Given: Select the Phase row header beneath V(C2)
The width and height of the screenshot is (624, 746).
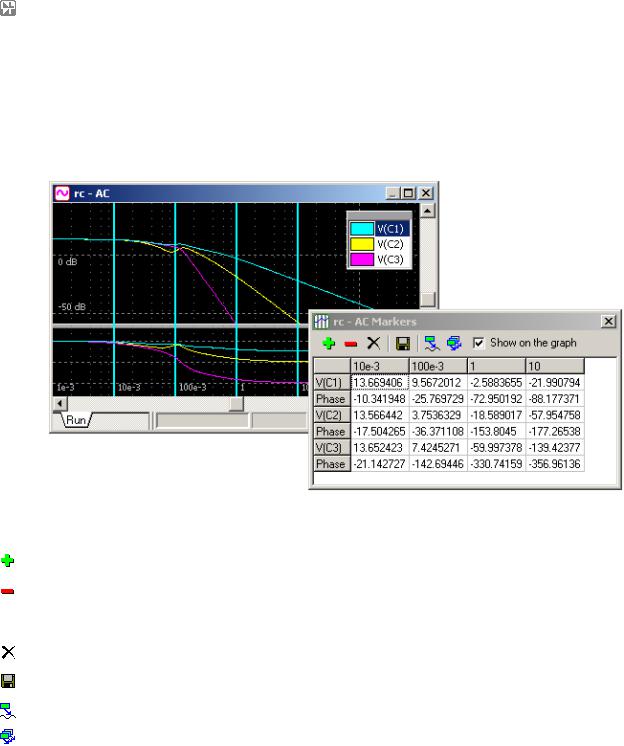Looking at the screenshot, I should (x=332, y=431).
